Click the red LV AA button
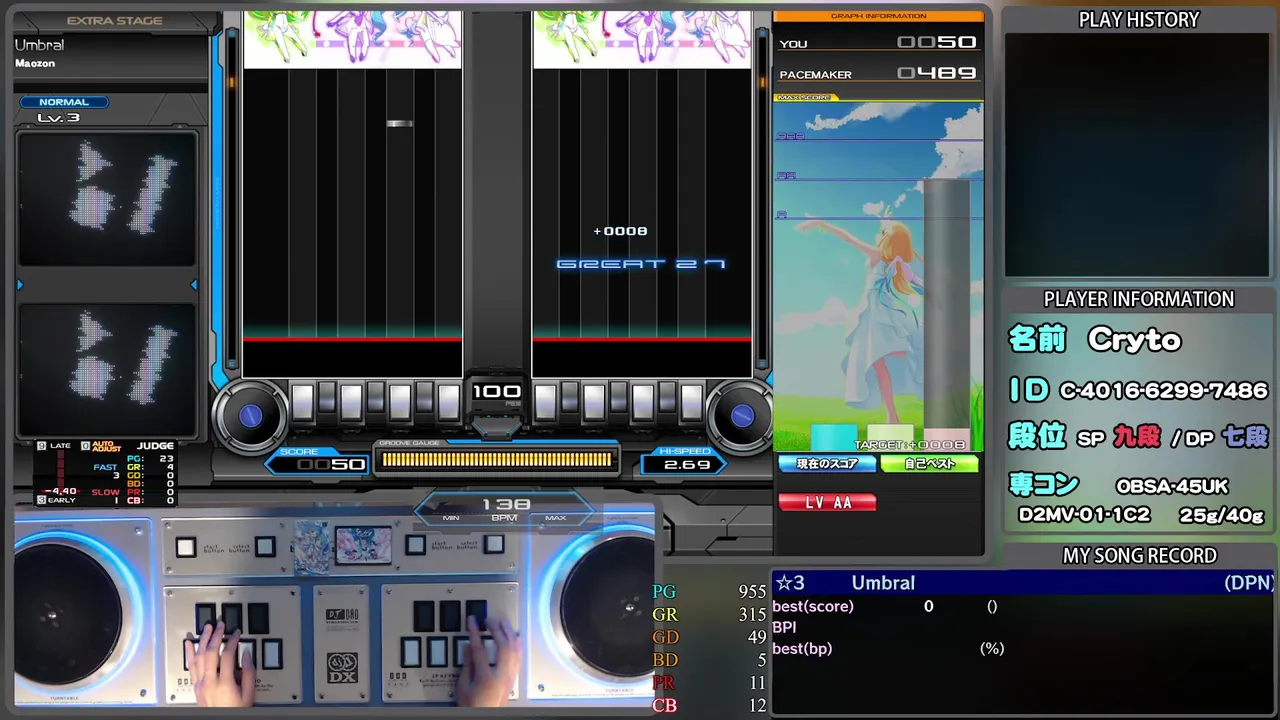 pyautogui.click(x=827, y=503)
